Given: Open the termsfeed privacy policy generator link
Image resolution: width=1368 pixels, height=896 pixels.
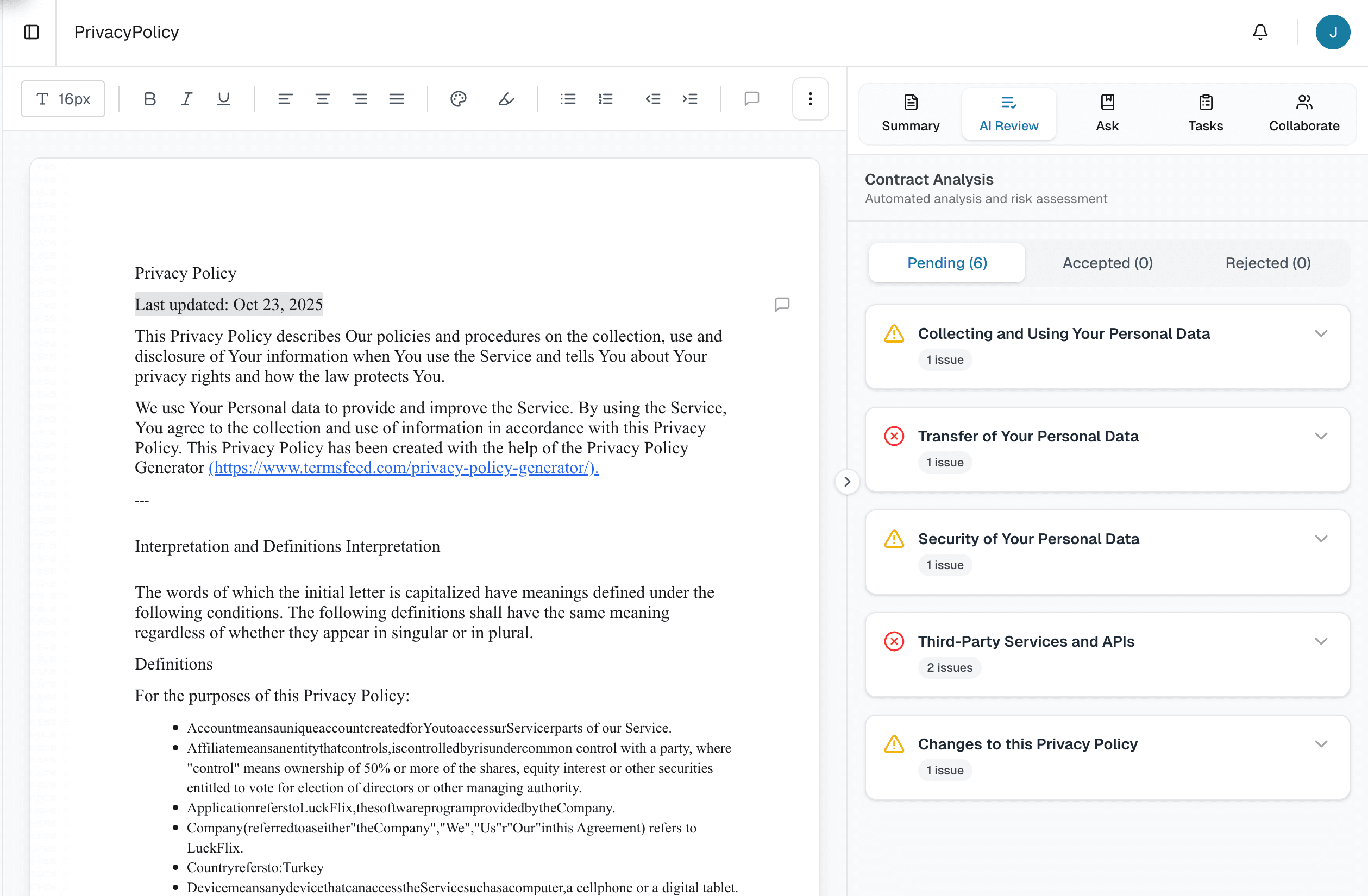Looking at the screenshot, I should [x=403, y=468].
